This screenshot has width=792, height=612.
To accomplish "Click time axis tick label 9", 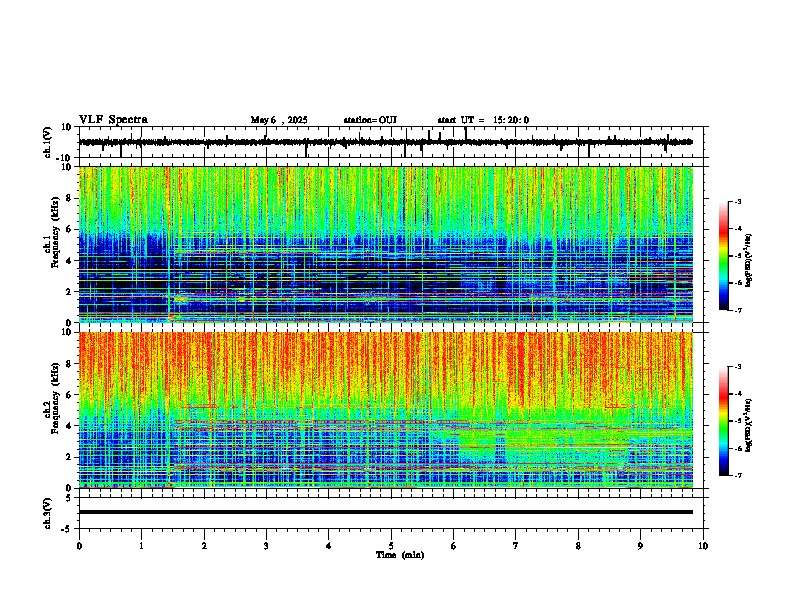I will pyautogui.click(x=640, y=546).
